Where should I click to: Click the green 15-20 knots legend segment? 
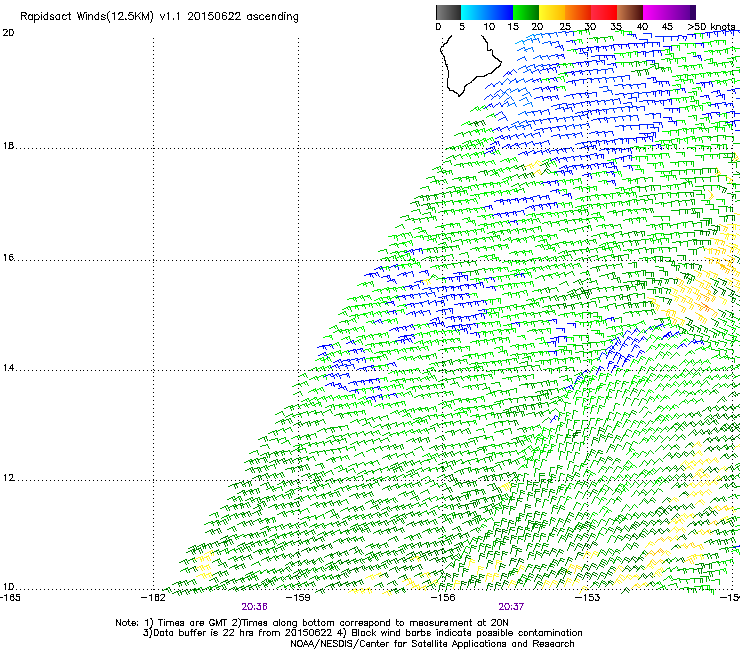(x=526, y=12)
